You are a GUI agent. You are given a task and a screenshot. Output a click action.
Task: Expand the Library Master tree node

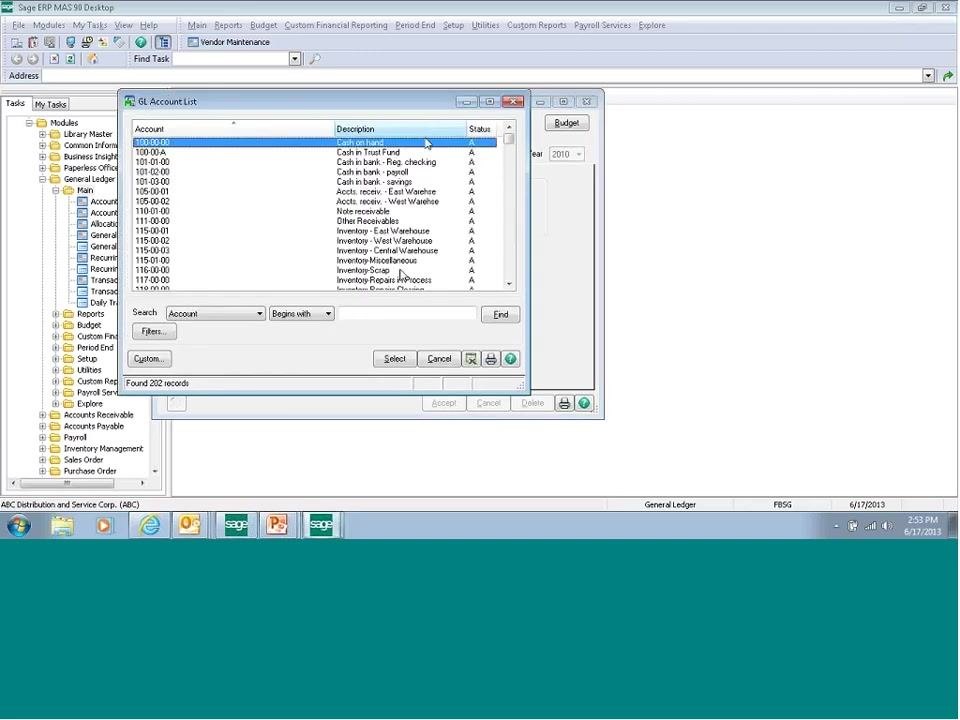(42, 135)
